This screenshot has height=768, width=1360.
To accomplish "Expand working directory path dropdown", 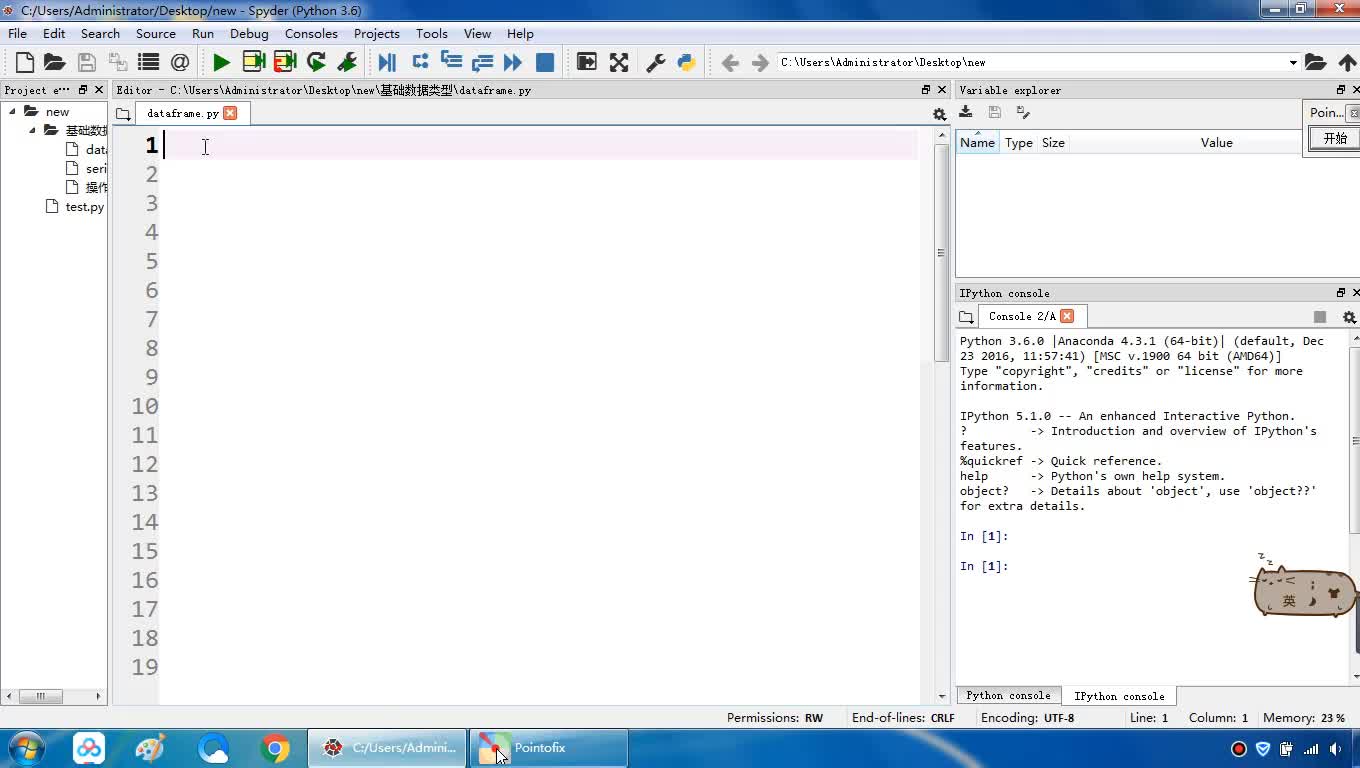I will pos(1292,62).
